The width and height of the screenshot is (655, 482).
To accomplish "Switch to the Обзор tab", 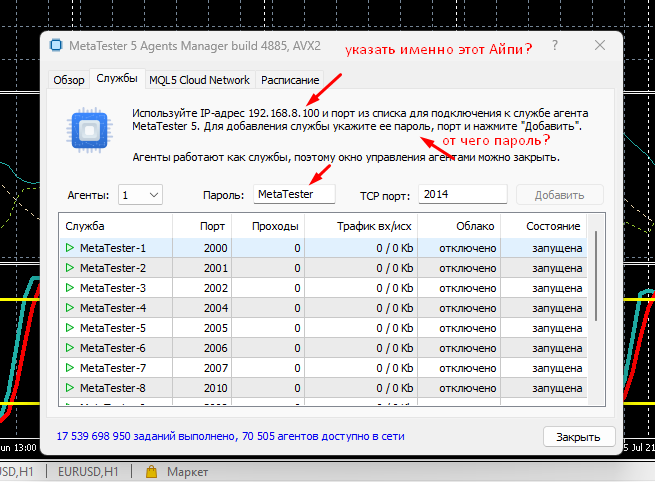I will coord(69,80).
